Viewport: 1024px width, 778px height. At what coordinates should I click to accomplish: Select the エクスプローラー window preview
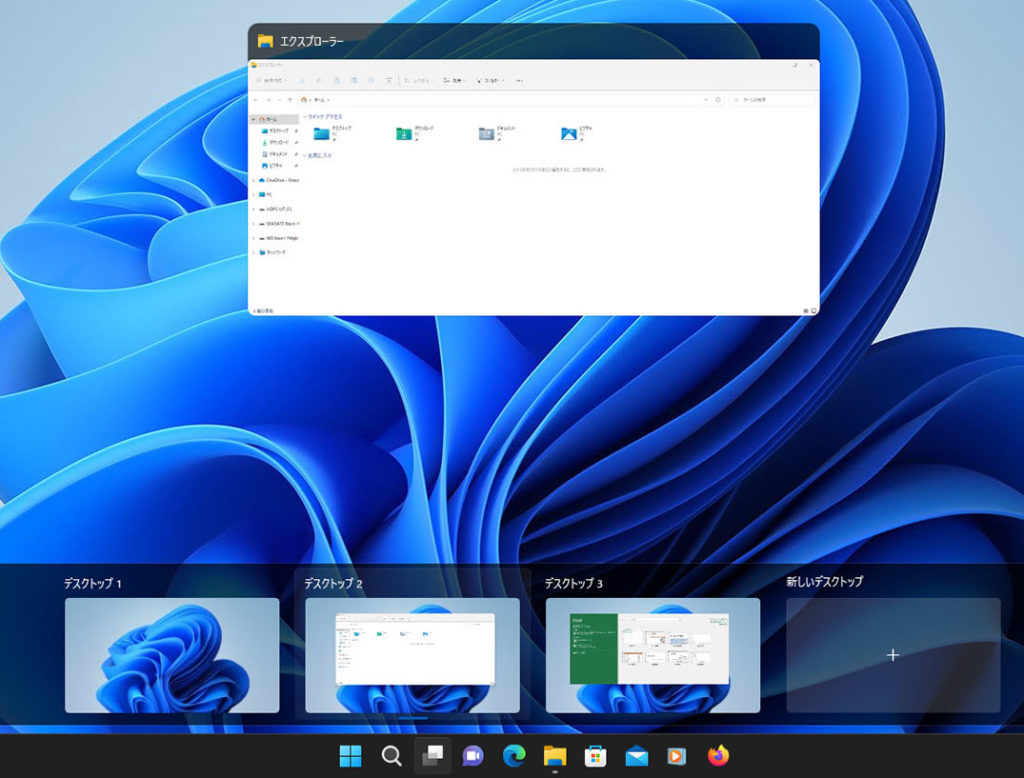533,188
